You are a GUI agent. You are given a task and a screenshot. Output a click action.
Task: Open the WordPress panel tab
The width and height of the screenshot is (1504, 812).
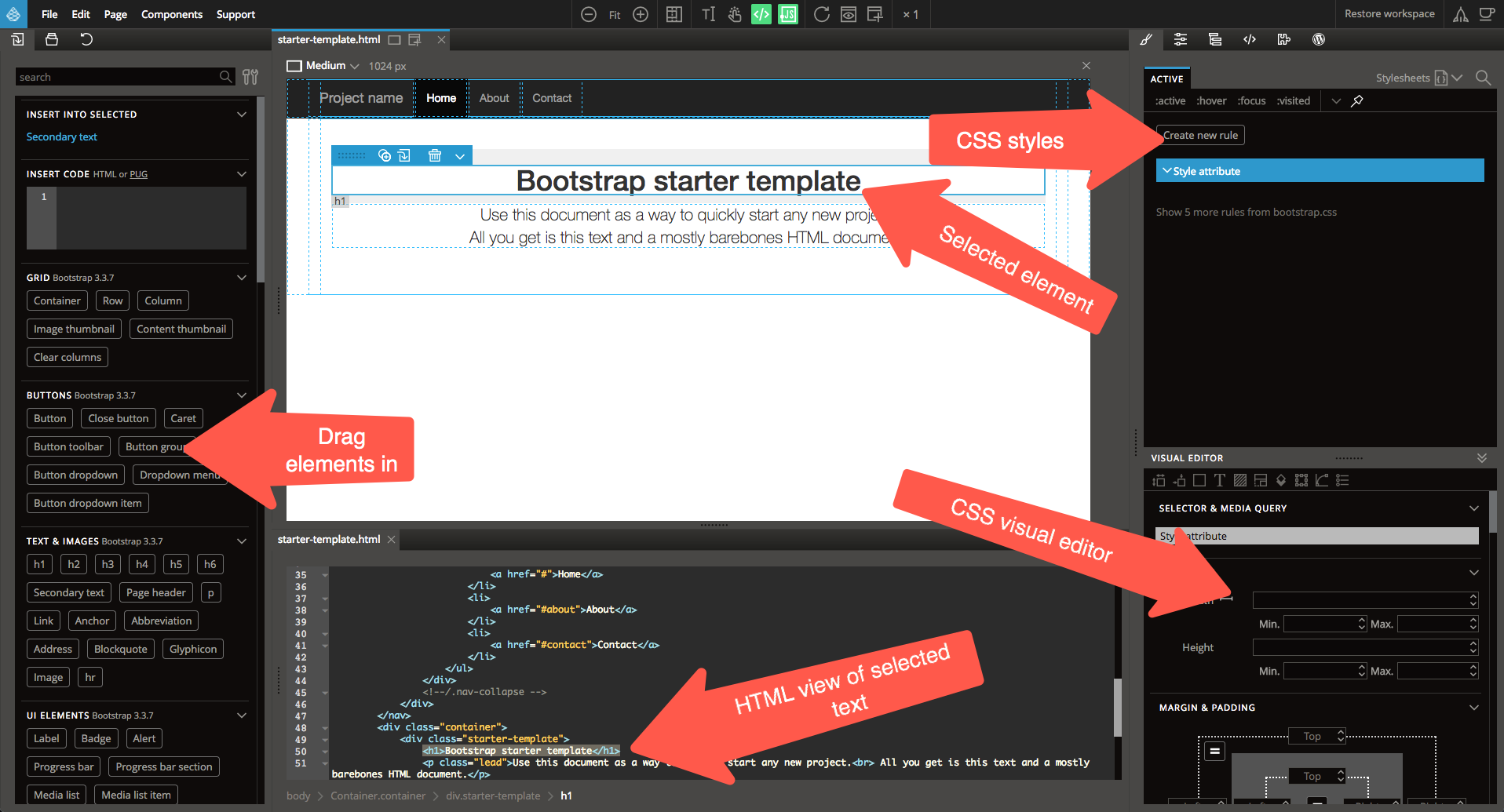(x=1319, y=39)
